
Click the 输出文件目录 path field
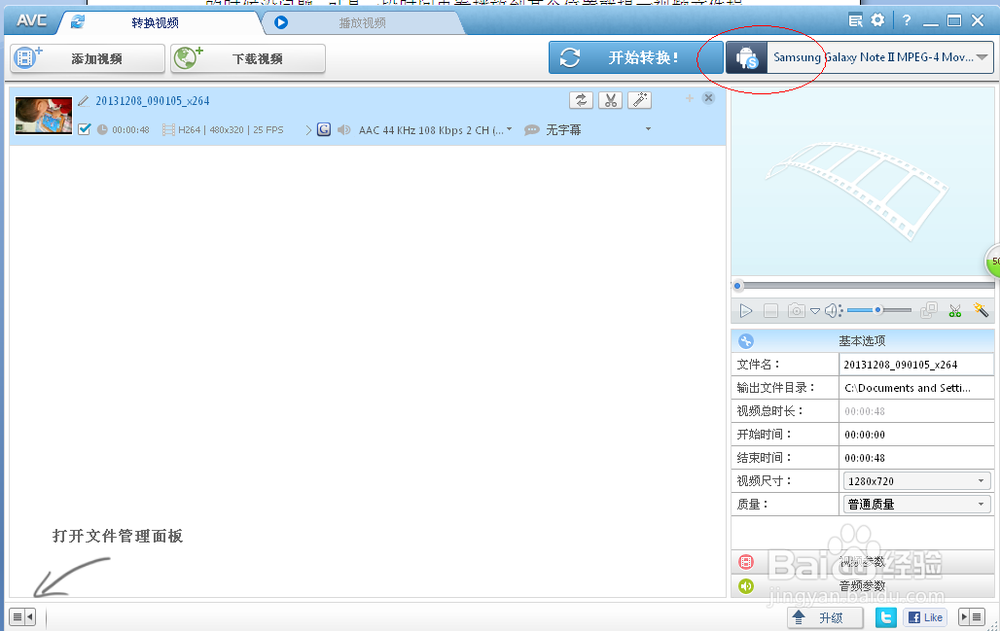916,387
